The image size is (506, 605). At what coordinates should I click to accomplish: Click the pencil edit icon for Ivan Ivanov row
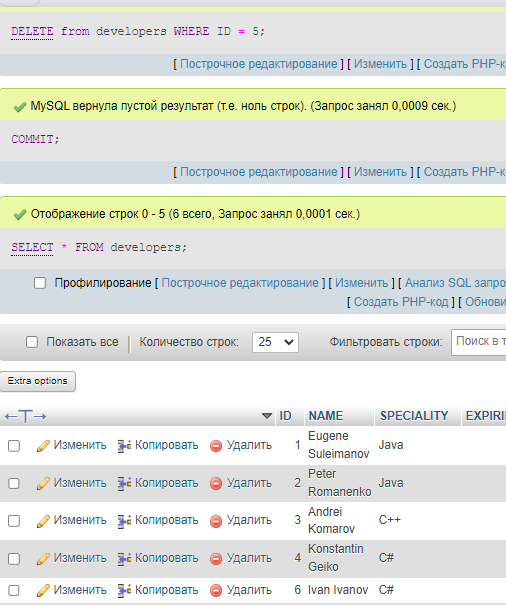(x=43, y=590)
